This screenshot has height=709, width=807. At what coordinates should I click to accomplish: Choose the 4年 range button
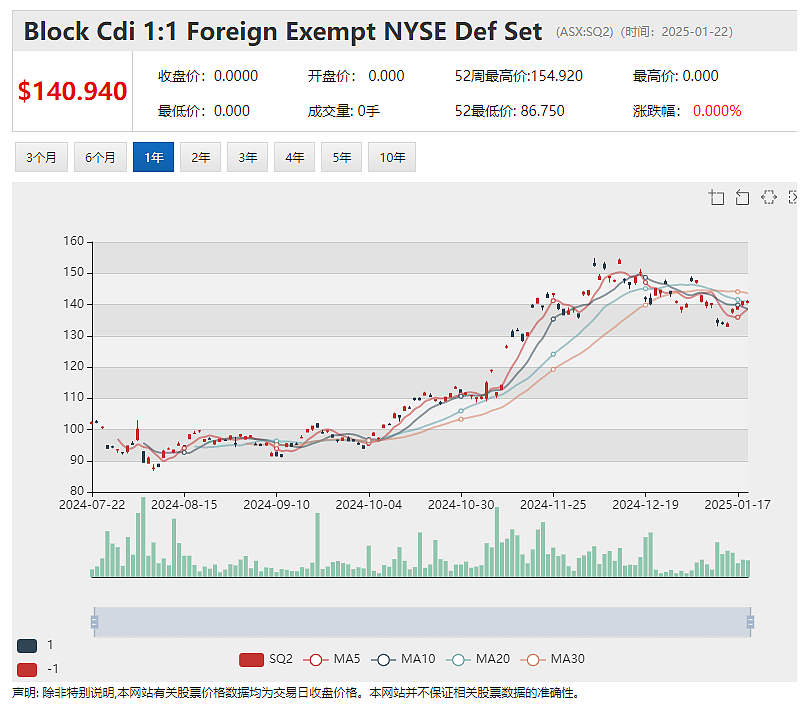[x=294, y=157]
